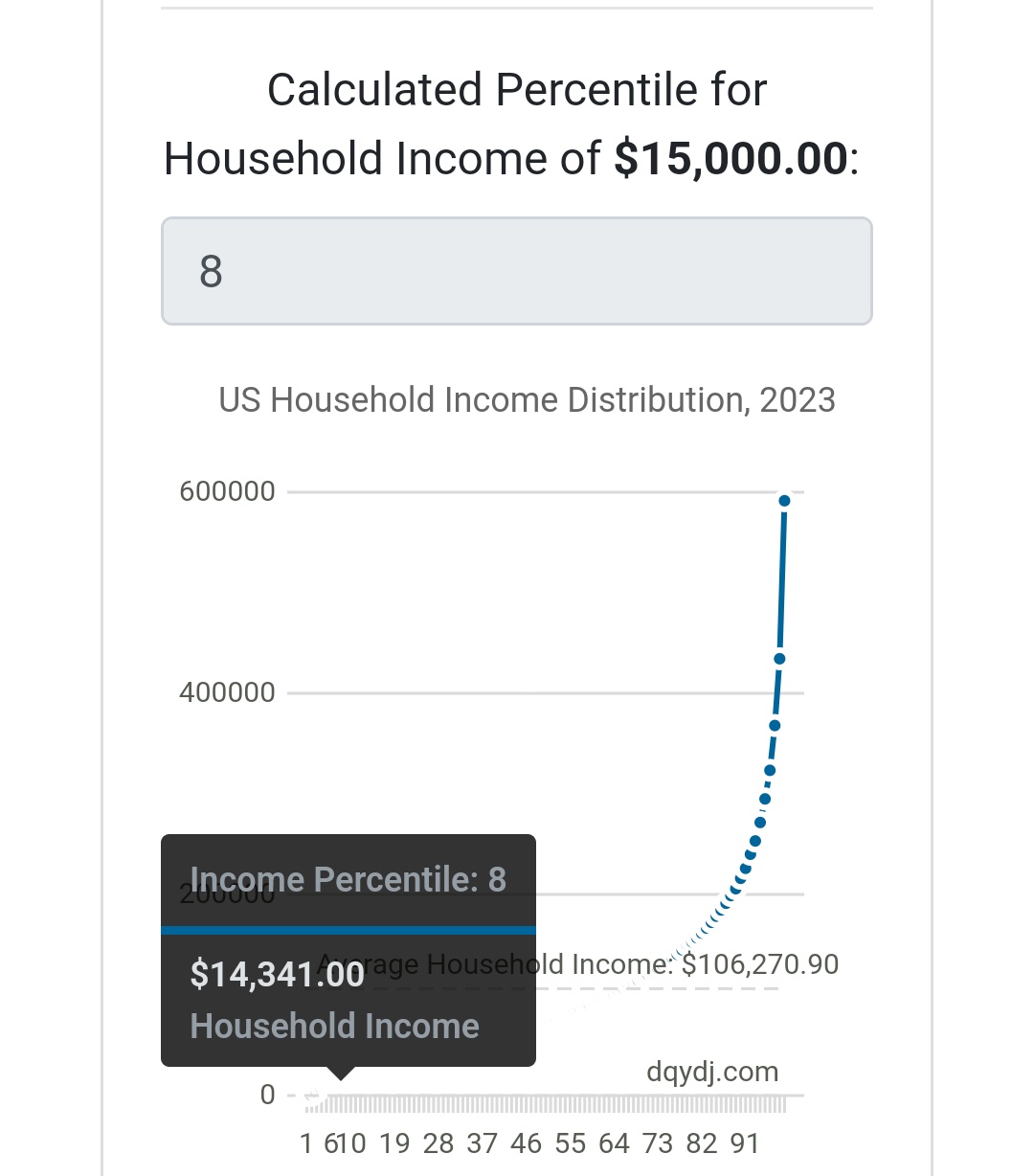Click the calculated percentile field showing 8

tap(517, 271)
